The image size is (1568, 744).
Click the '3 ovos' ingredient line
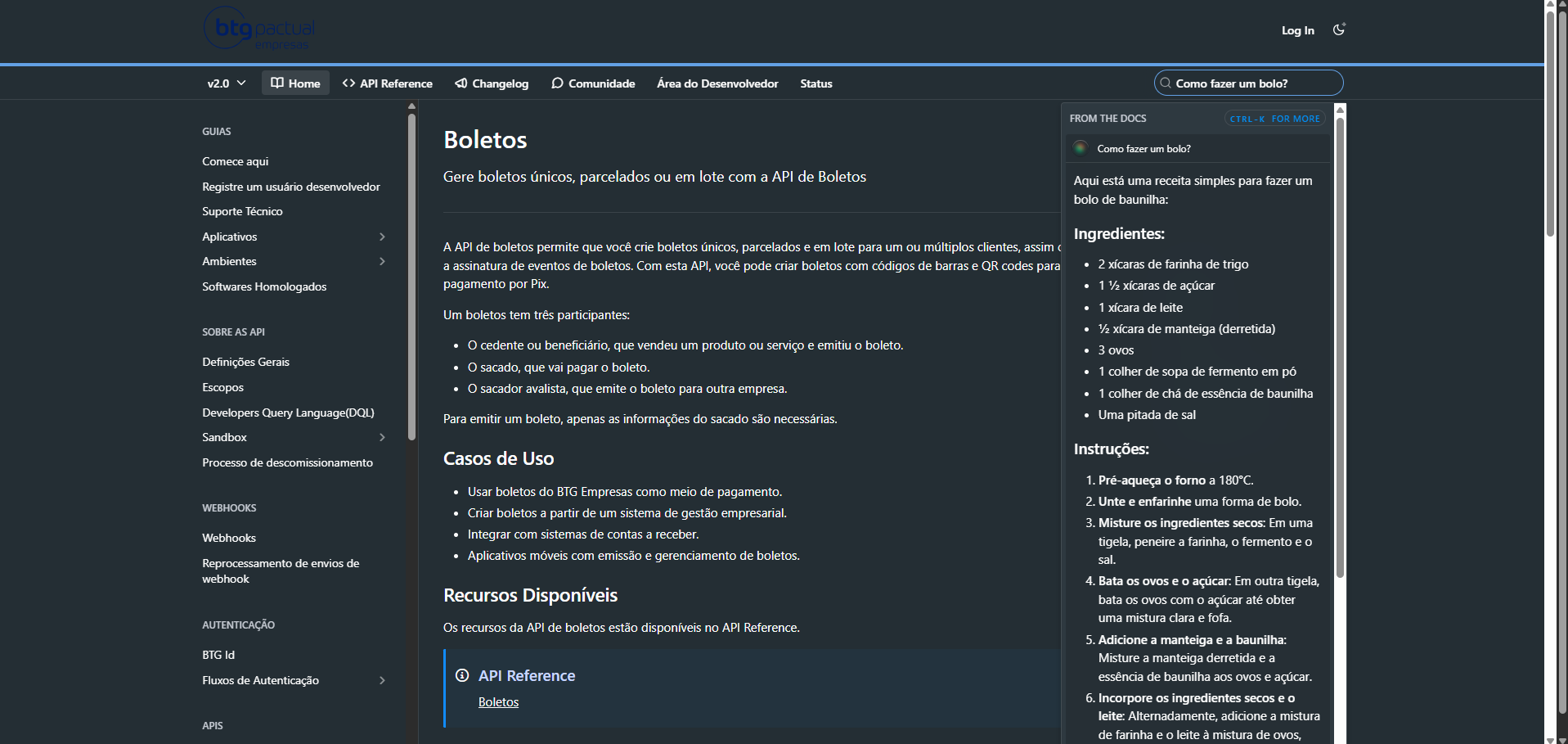[x=1116, y=350]
